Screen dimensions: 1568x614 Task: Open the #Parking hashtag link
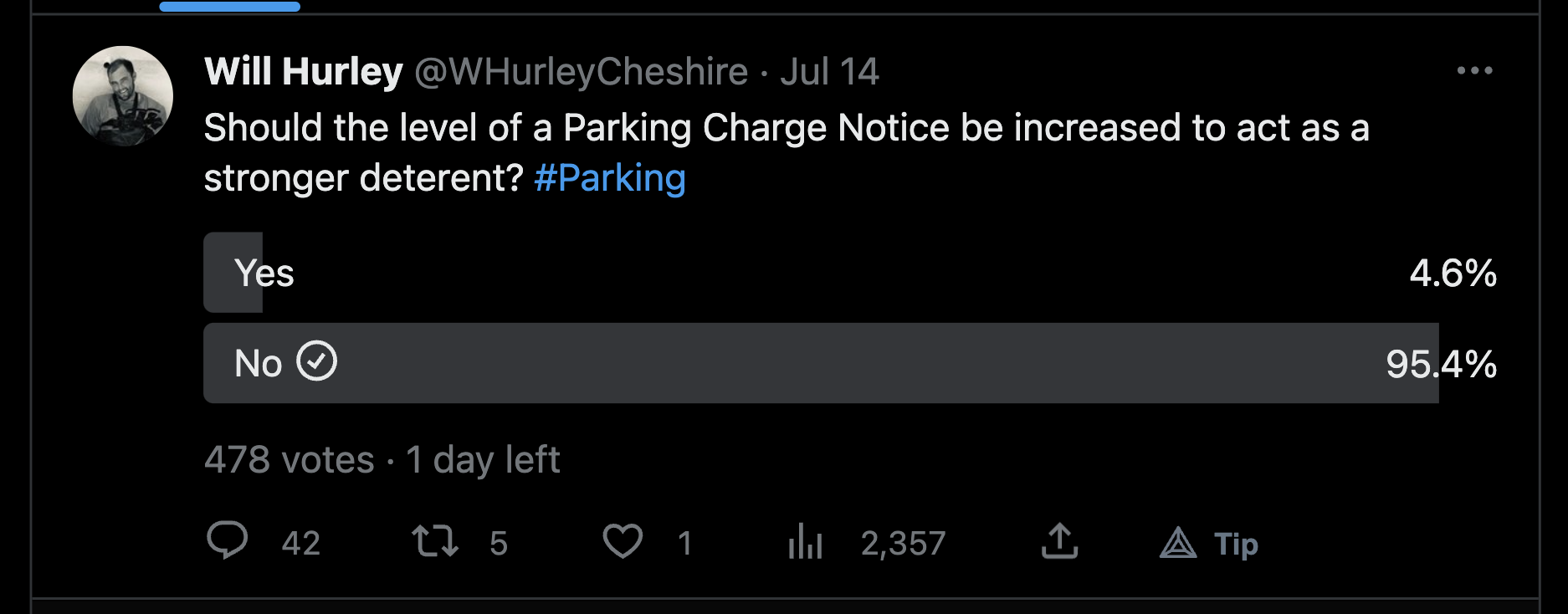pos(610,178)
